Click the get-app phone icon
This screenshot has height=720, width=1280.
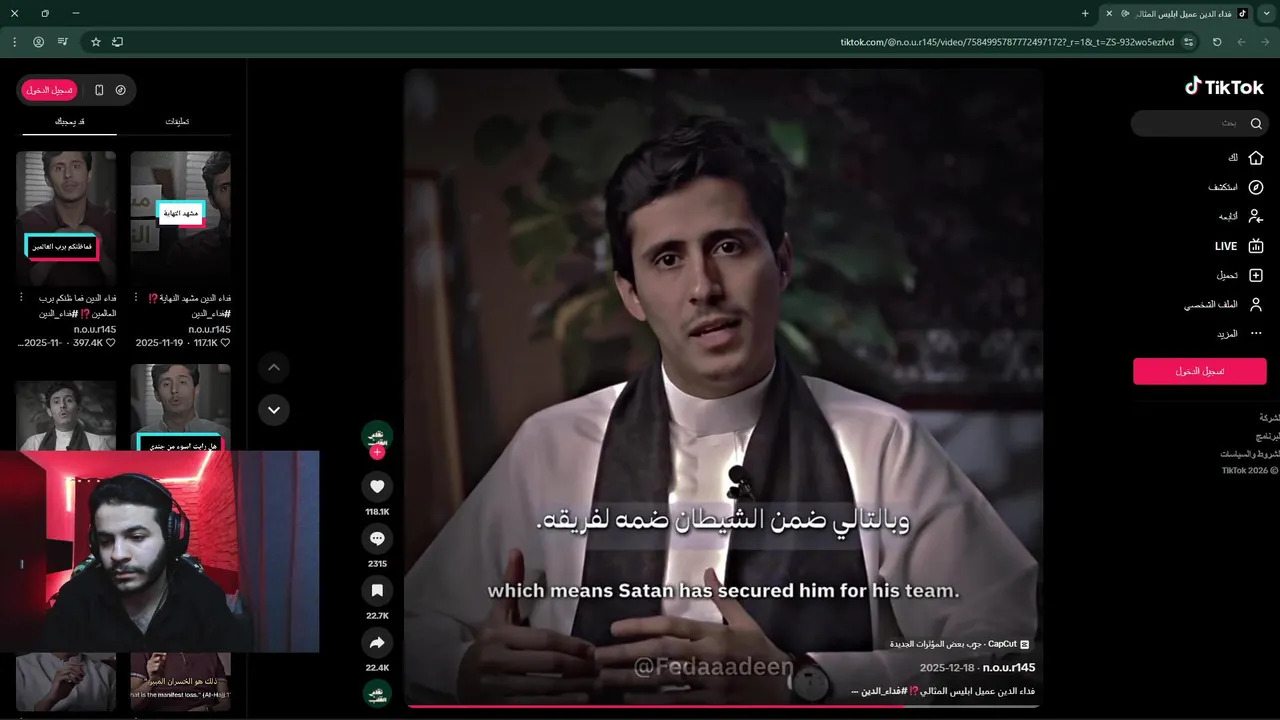tap(99, 90)
